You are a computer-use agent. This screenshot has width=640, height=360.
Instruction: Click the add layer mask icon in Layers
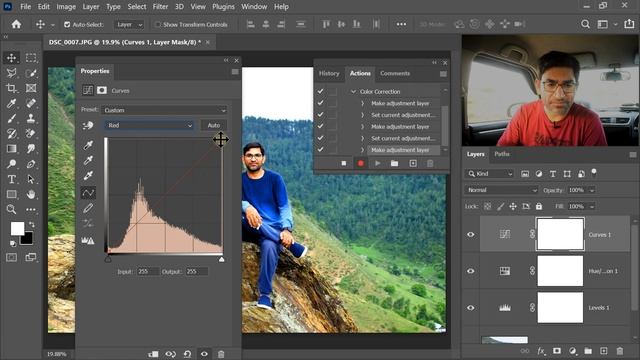[x=557, y=351]
